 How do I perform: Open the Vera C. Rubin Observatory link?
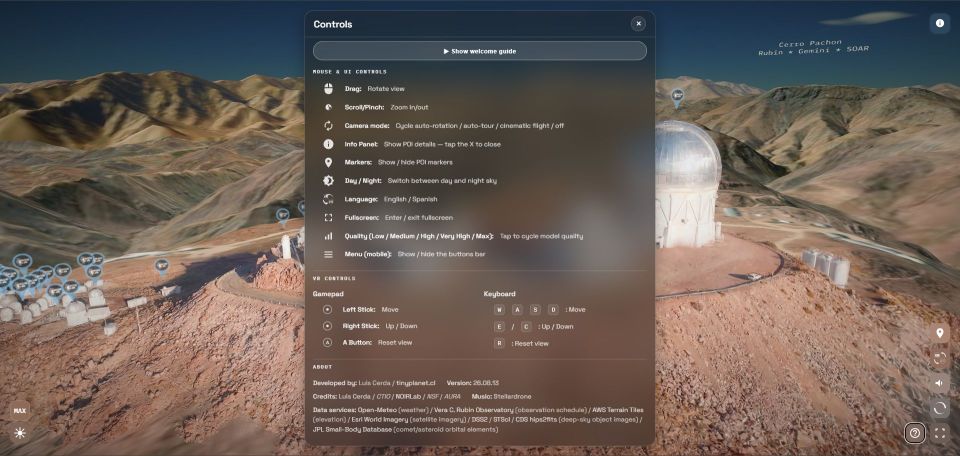tap(473, 409)
